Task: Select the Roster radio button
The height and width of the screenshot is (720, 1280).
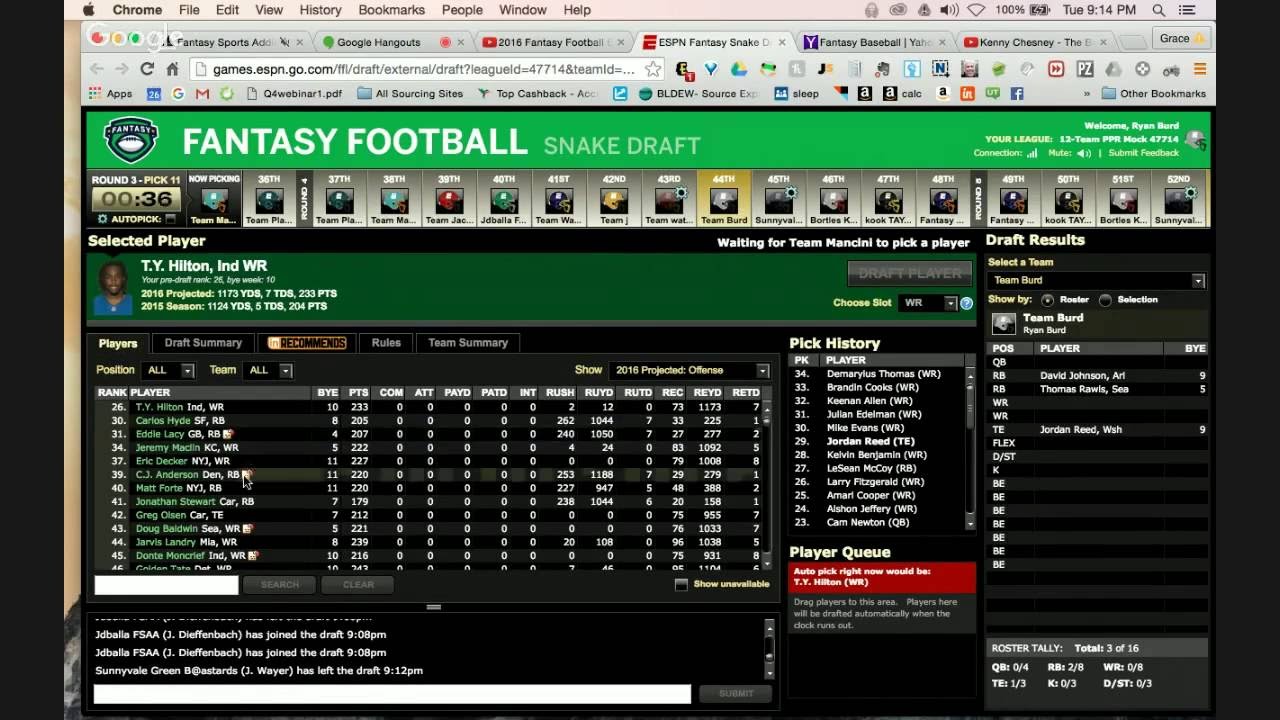Action: click(1048, 300)
